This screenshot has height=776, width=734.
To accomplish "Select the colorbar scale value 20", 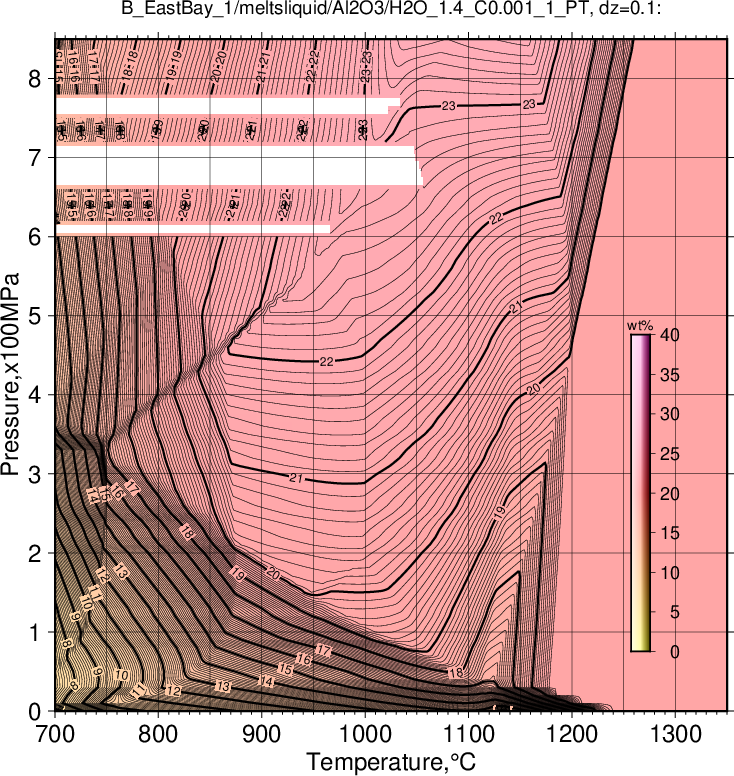I will 670,493.
